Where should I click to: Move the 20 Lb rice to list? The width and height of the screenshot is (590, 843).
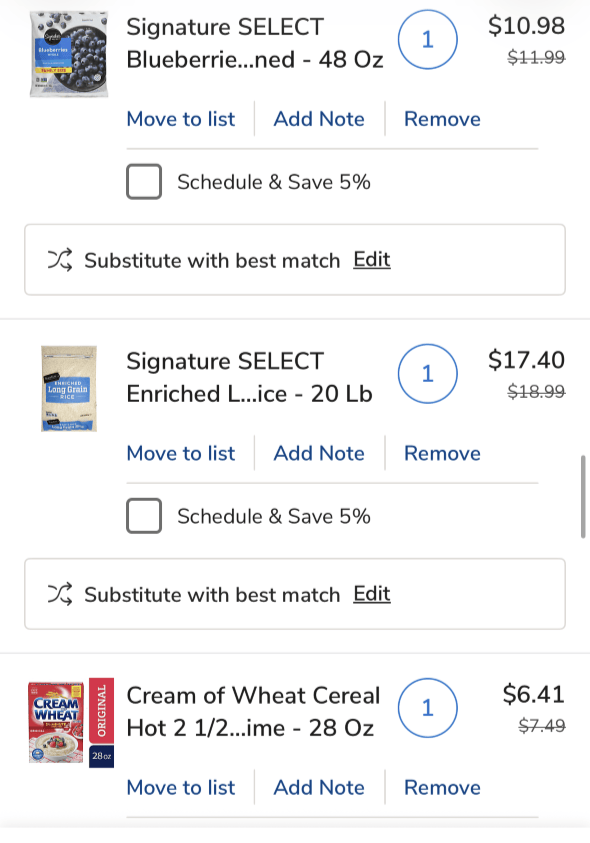[181, 453]
